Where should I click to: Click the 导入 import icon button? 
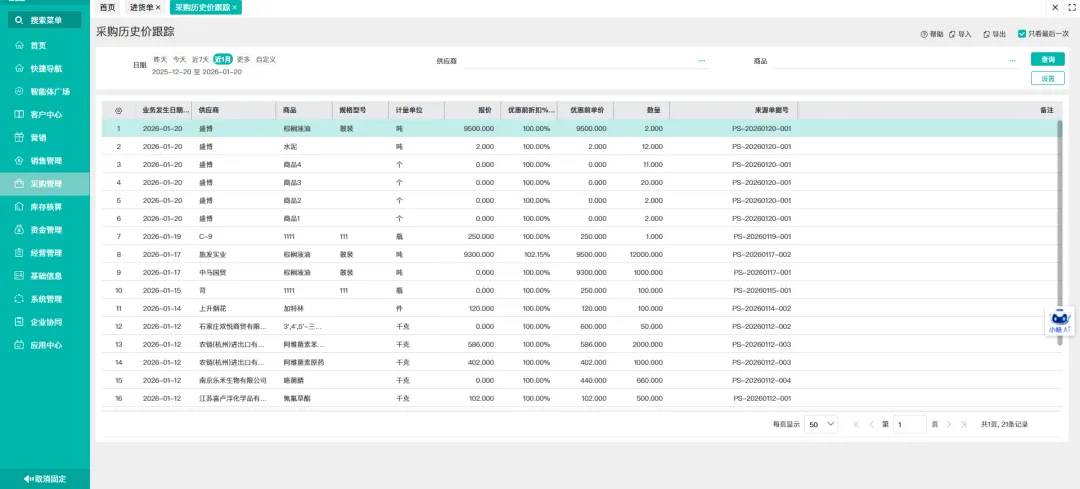[959, 34]
